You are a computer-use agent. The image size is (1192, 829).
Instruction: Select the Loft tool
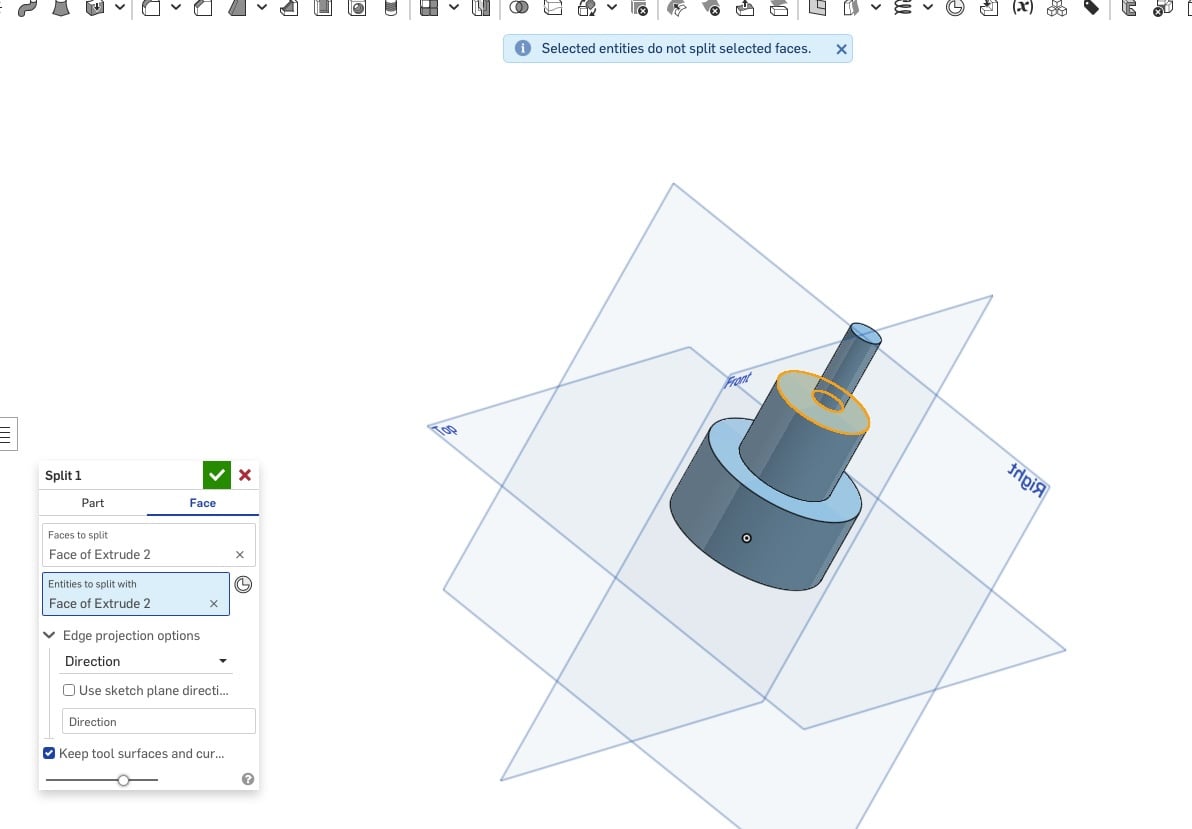coord(61,8)
